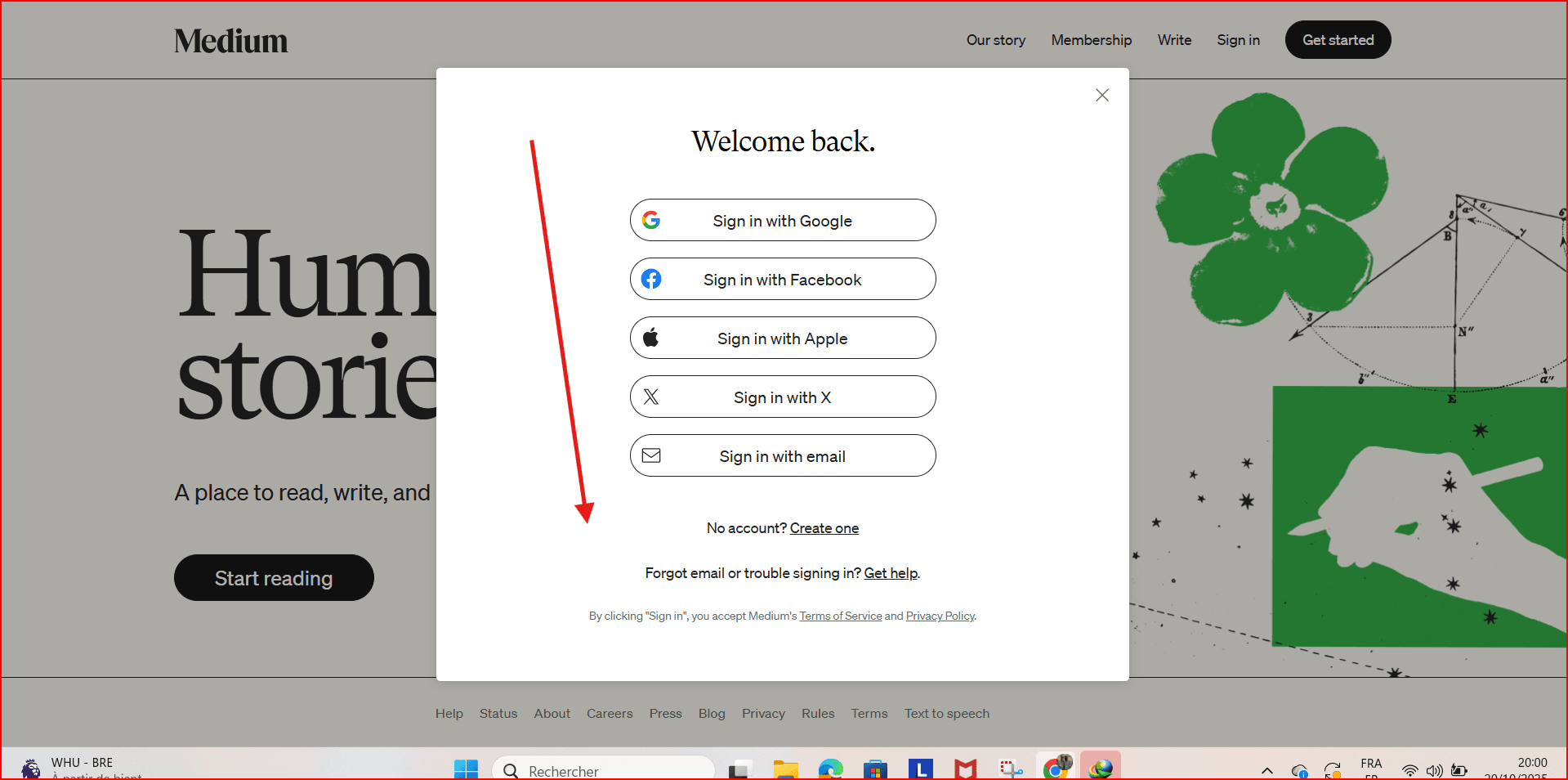This screenshot has width=1568, height=780.
Task: Click the envelope email icon
Action: (651, 456)
